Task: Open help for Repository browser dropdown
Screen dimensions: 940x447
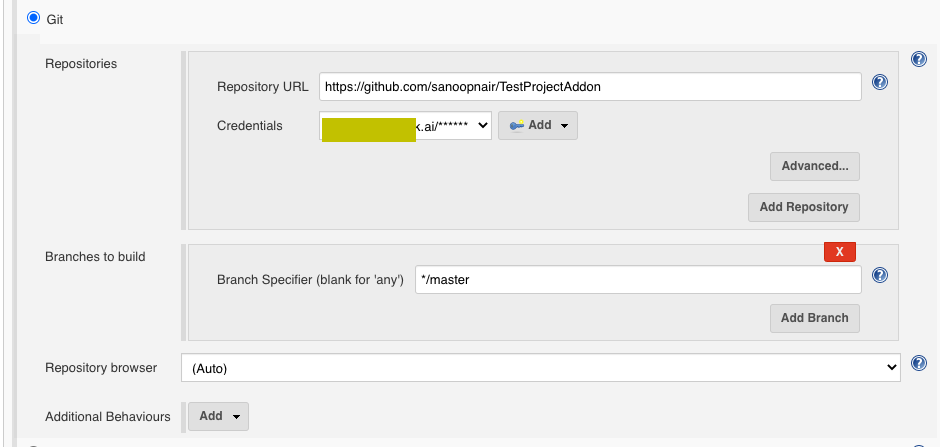Action: (919, 364)
